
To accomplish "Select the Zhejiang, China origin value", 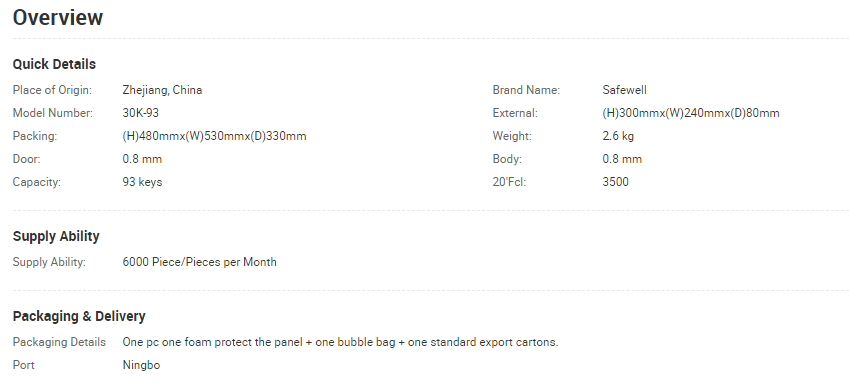I will 162,90.
